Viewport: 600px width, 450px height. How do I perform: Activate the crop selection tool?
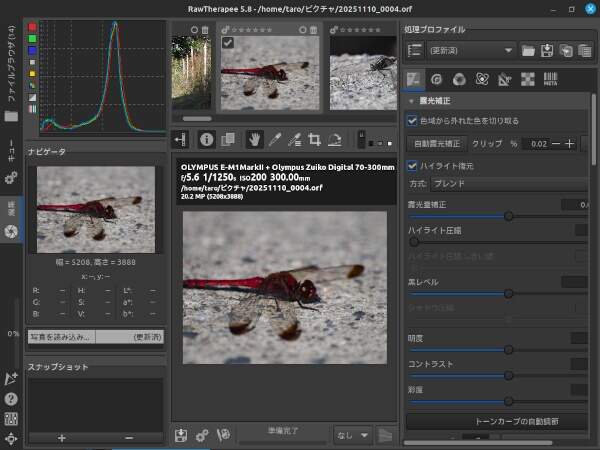point(315,140)
